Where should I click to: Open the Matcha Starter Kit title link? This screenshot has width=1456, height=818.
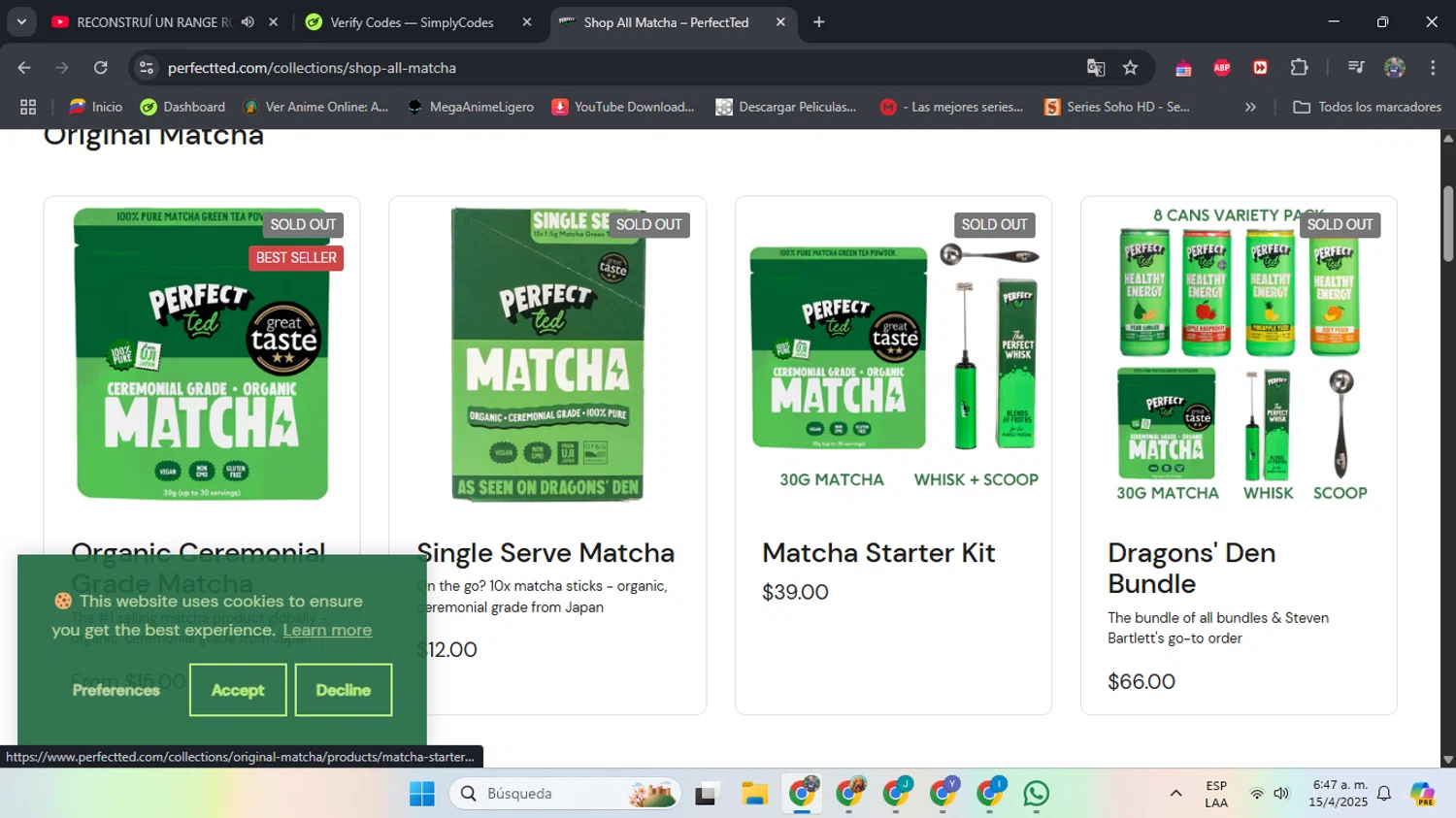(x=878, y=552)
